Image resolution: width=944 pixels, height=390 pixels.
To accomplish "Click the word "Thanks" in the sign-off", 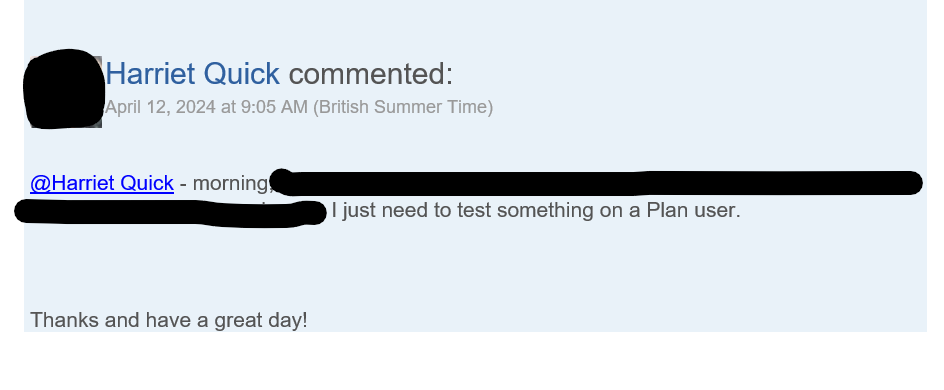I will point(64,320).
